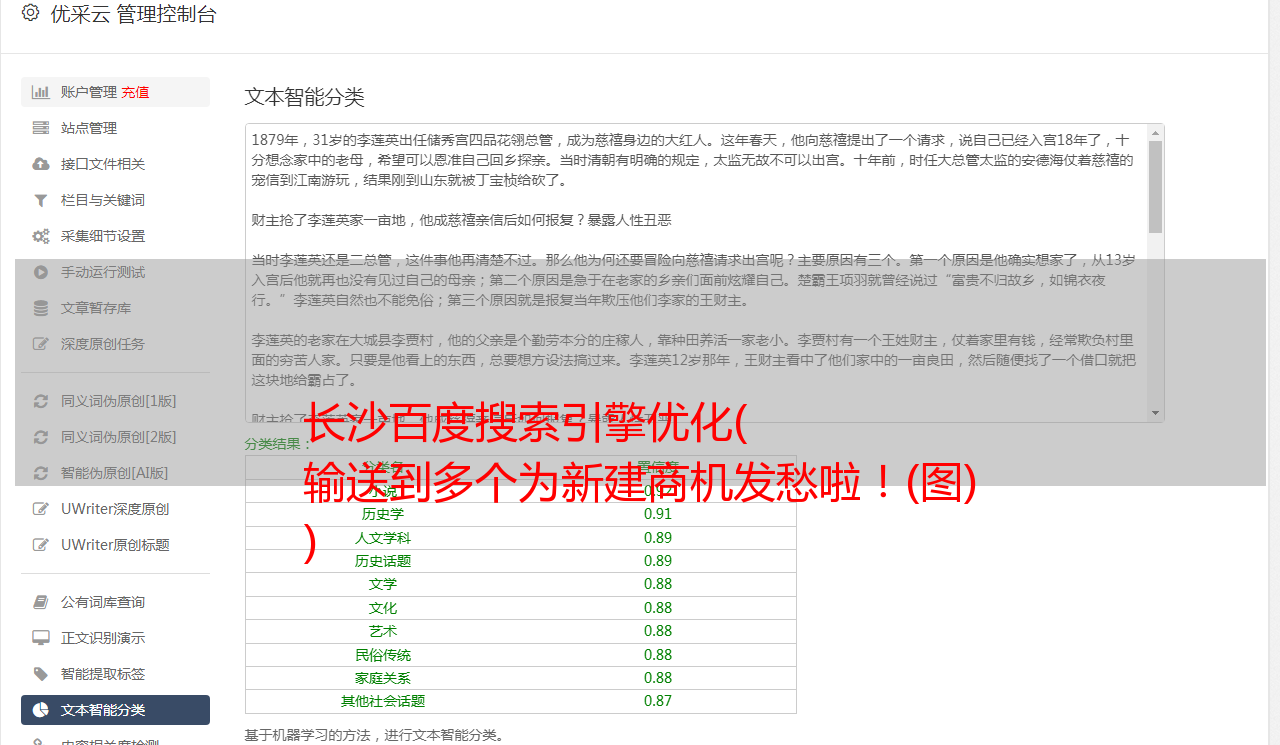The height and width of the screenshot is (745, 1280).
Task: Go to 站点管理 in the sidebar
Action: pyautogui.click(x=115, y=128)
